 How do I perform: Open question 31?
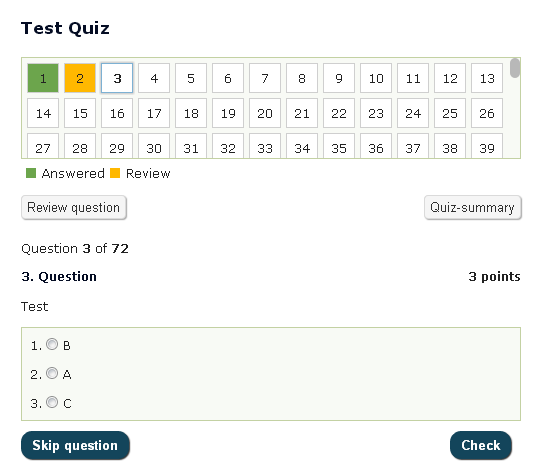191,146
